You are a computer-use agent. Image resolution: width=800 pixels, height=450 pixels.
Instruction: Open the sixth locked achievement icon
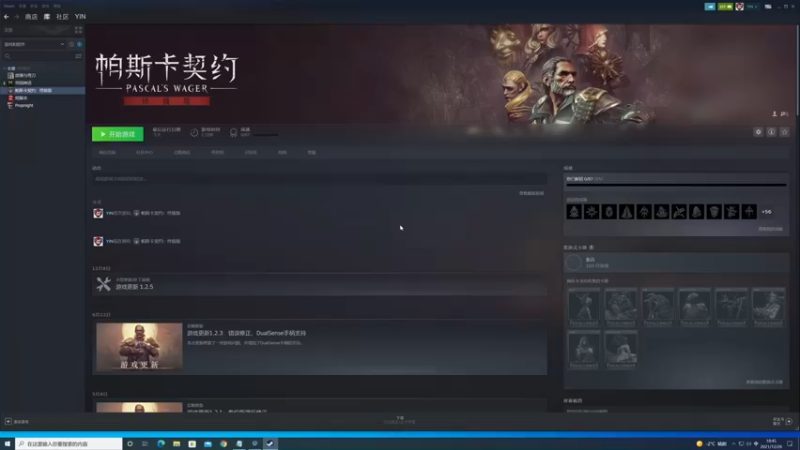point(662,212)
